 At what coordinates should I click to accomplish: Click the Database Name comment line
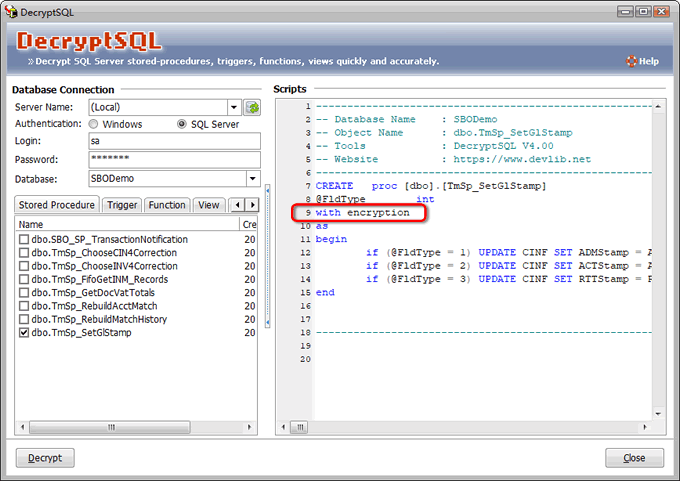(x=407, y=119)
